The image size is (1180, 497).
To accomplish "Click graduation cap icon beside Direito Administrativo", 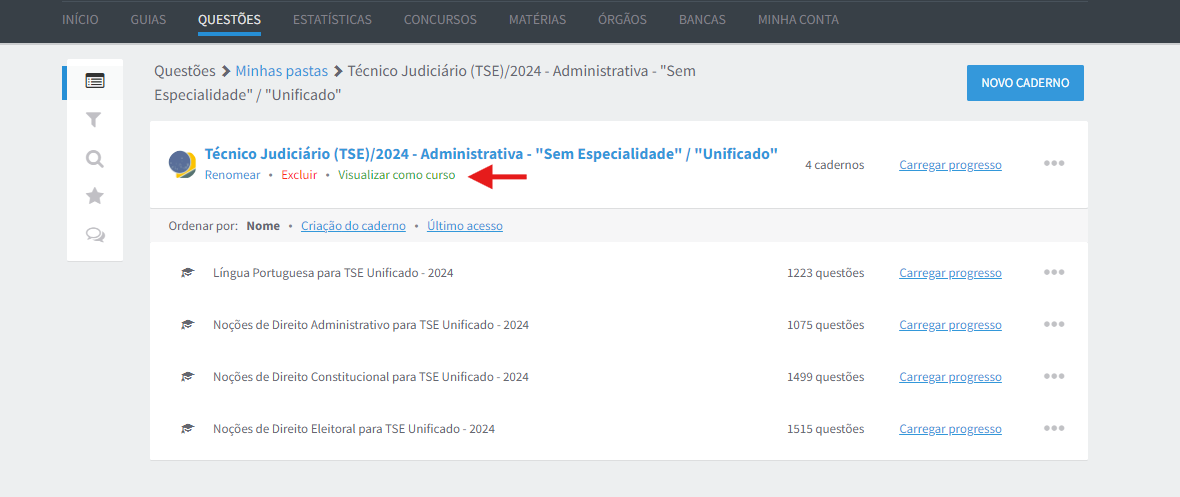I will [x=187, y=325].
